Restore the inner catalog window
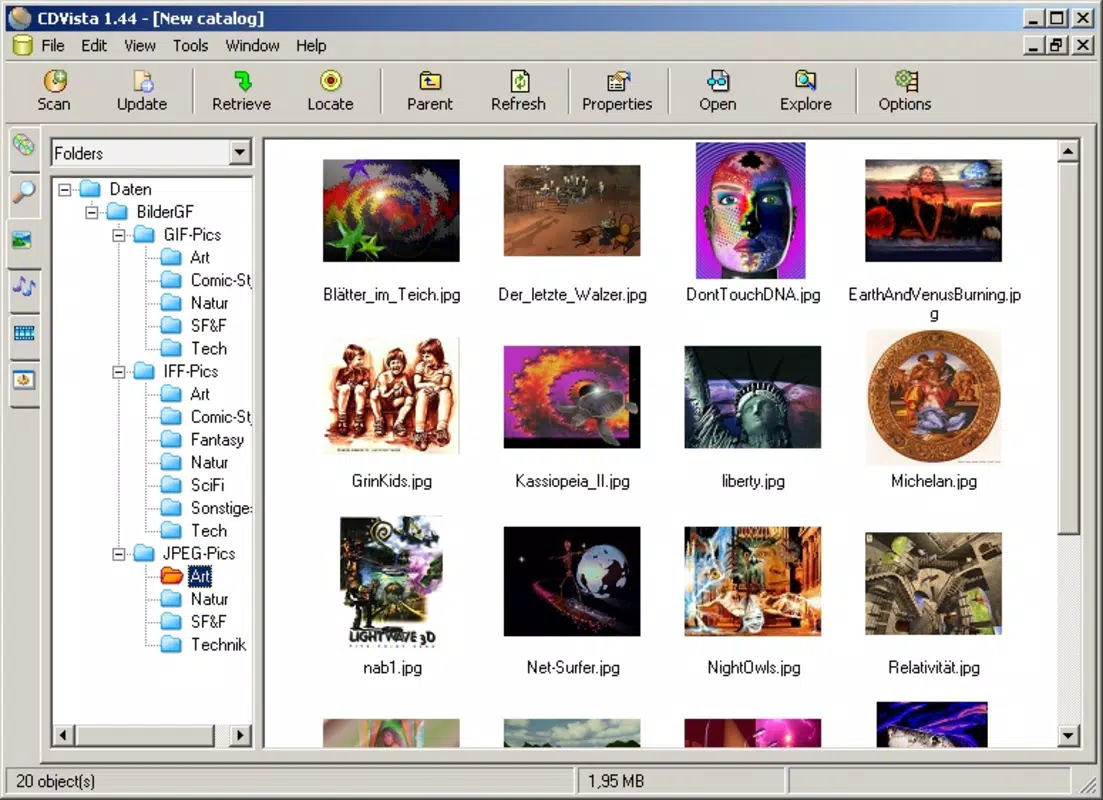Screen dimensions: 1103x800 [1057, 46]
